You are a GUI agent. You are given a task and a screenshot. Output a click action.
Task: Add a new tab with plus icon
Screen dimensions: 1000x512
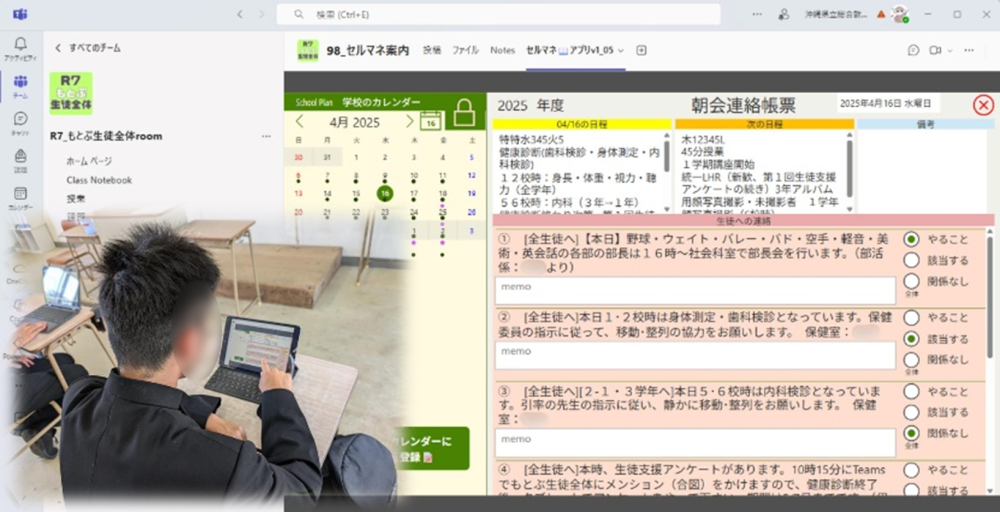pyautogui.click(x=642, y=50)
